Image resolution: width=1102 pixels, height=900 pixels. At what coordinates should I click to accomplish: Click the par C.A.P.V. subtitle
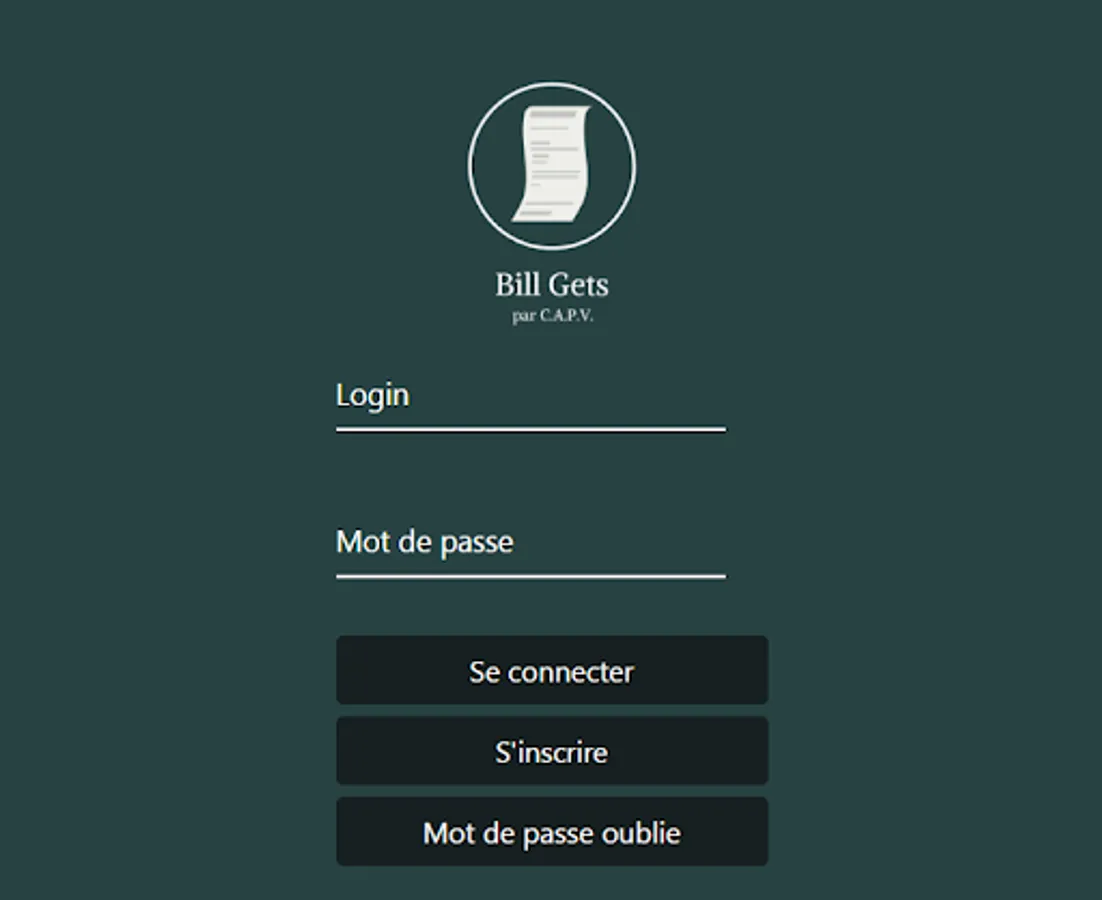(x=552, y=315)
